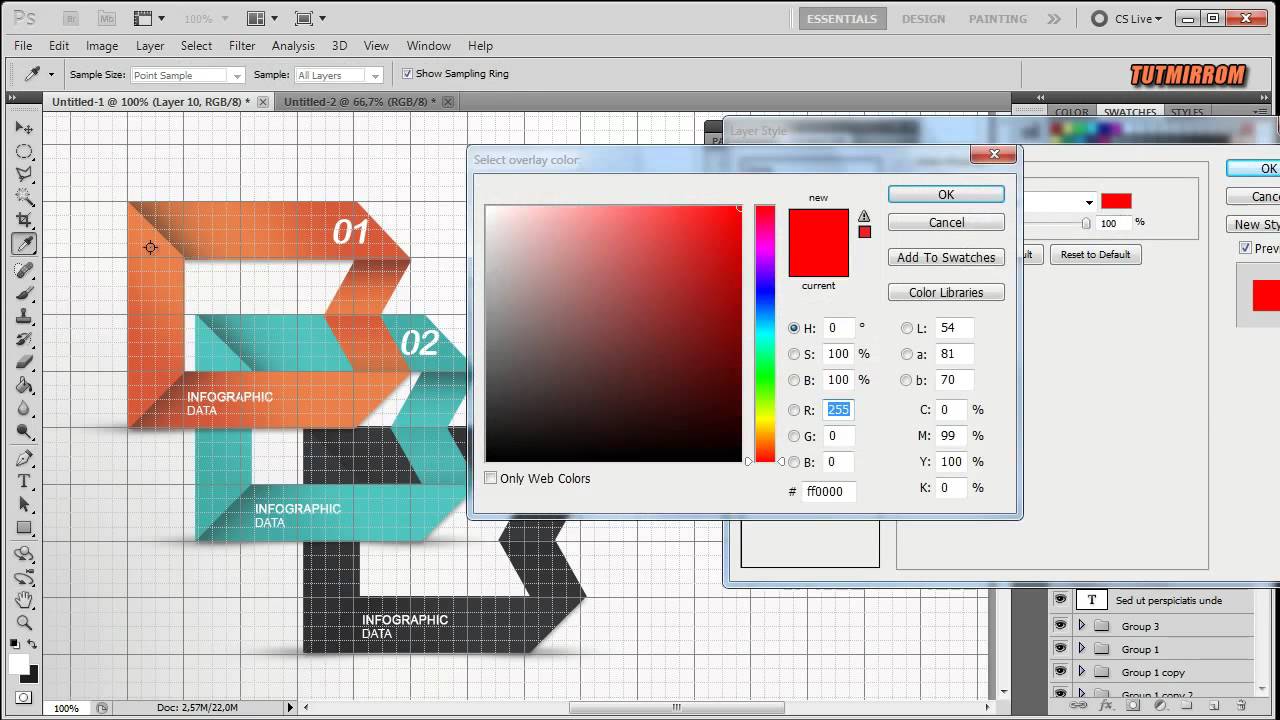
Task: Click Cancel in the color picker
Action: click(946, 223)
